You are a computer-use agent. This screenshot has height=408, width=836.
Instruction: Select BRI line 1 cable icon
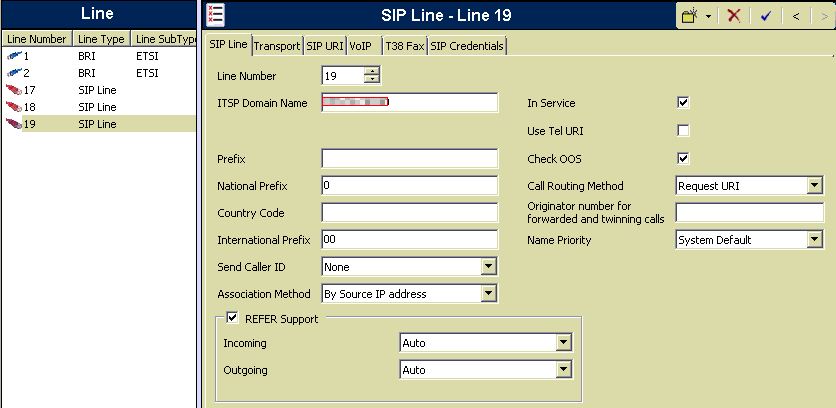13,57
